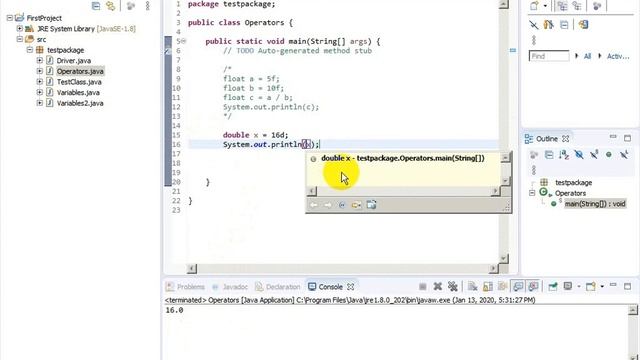Click into the task list Find field
Screen dimensions: 640x360
coord(549,56)
